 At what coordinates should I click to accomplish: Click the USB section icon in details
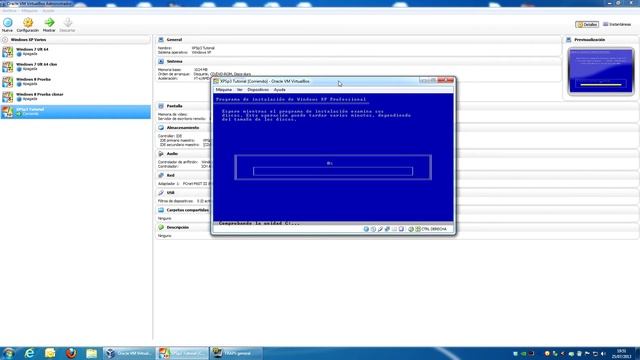(161, 192)
